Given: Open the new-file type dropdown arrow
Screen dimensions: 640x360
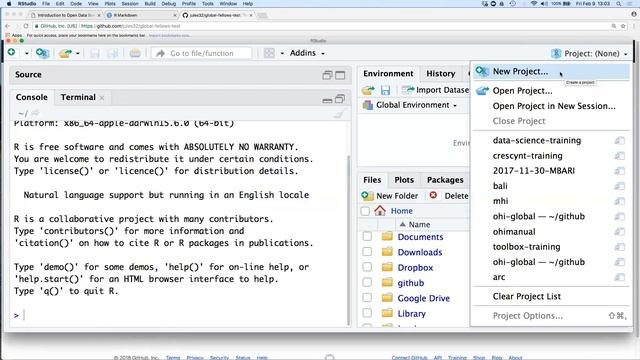Looking at the screenshot, I should click(x=27, y=53).
